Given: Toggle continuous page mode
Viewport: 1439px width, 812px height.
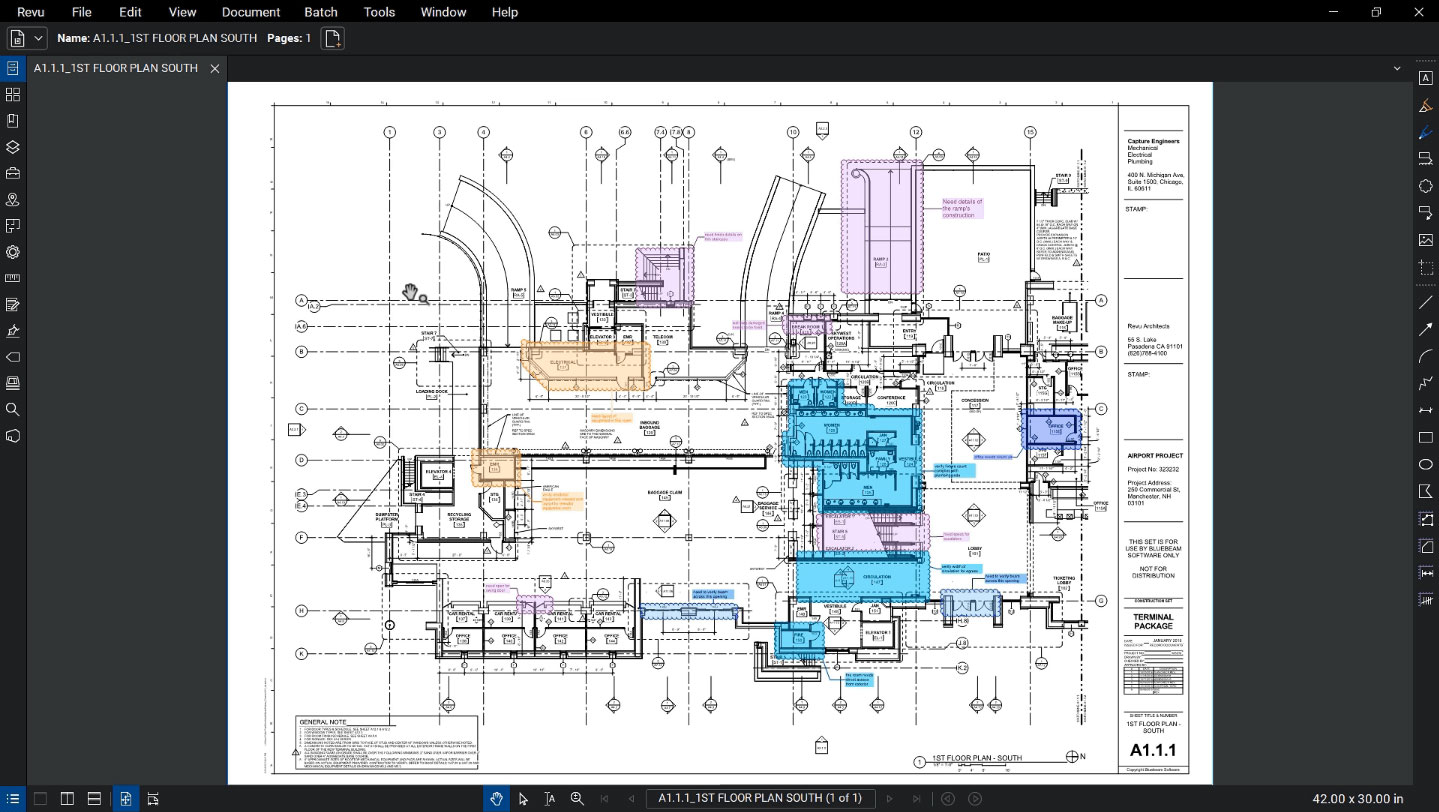Looking at the screenshot, I should [153, 799].
